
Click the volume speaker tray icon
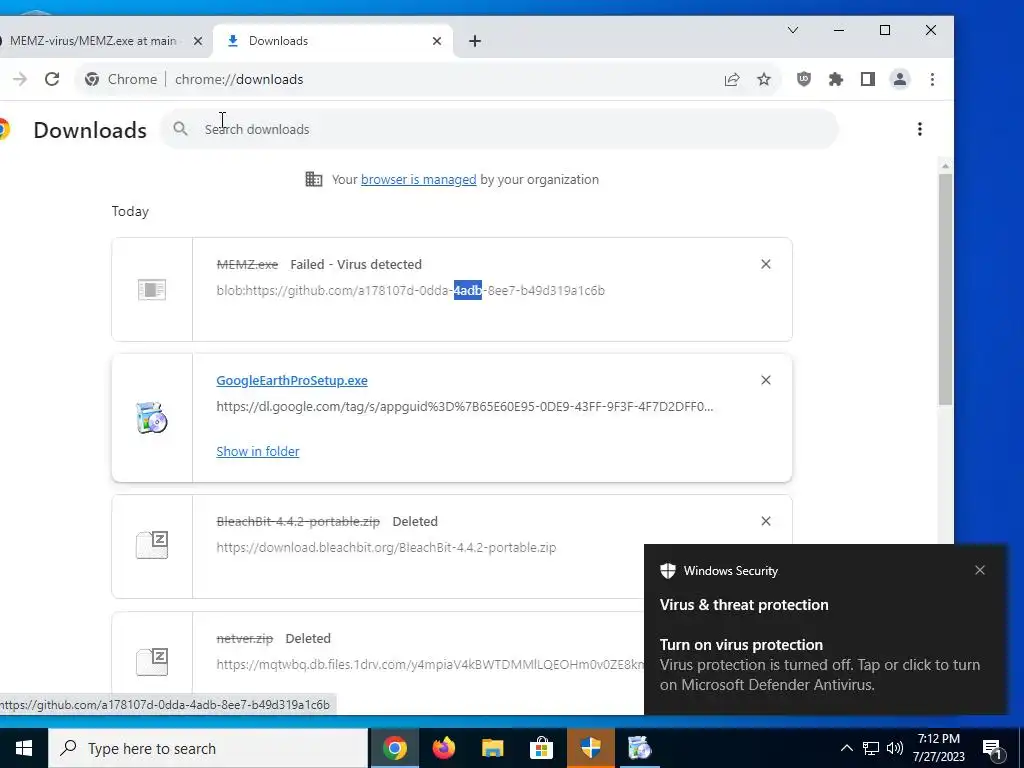pyautogui.click(x=895, y=748)
